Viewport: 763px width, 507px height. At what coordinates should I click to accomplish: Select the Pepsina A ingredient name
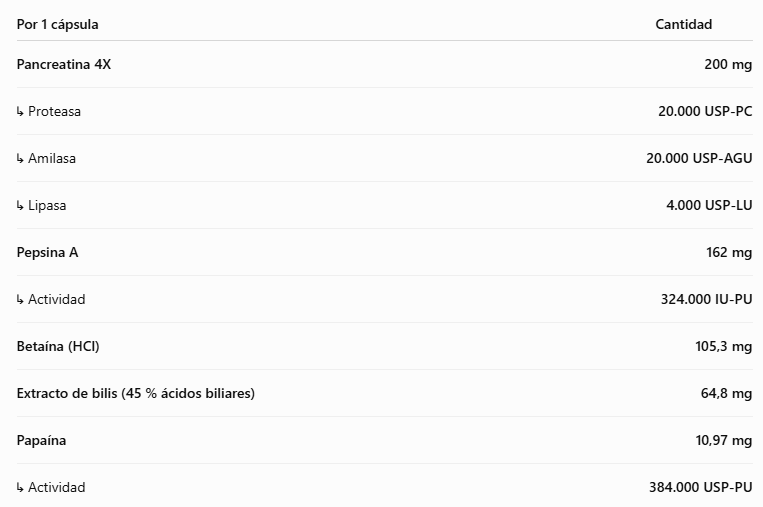point(47,253)
